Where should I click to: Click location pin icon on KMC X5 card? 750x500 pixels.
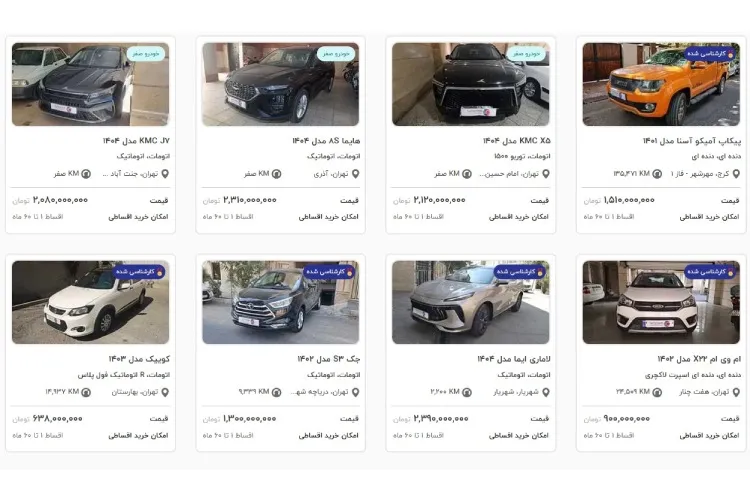tap(546, 174)
